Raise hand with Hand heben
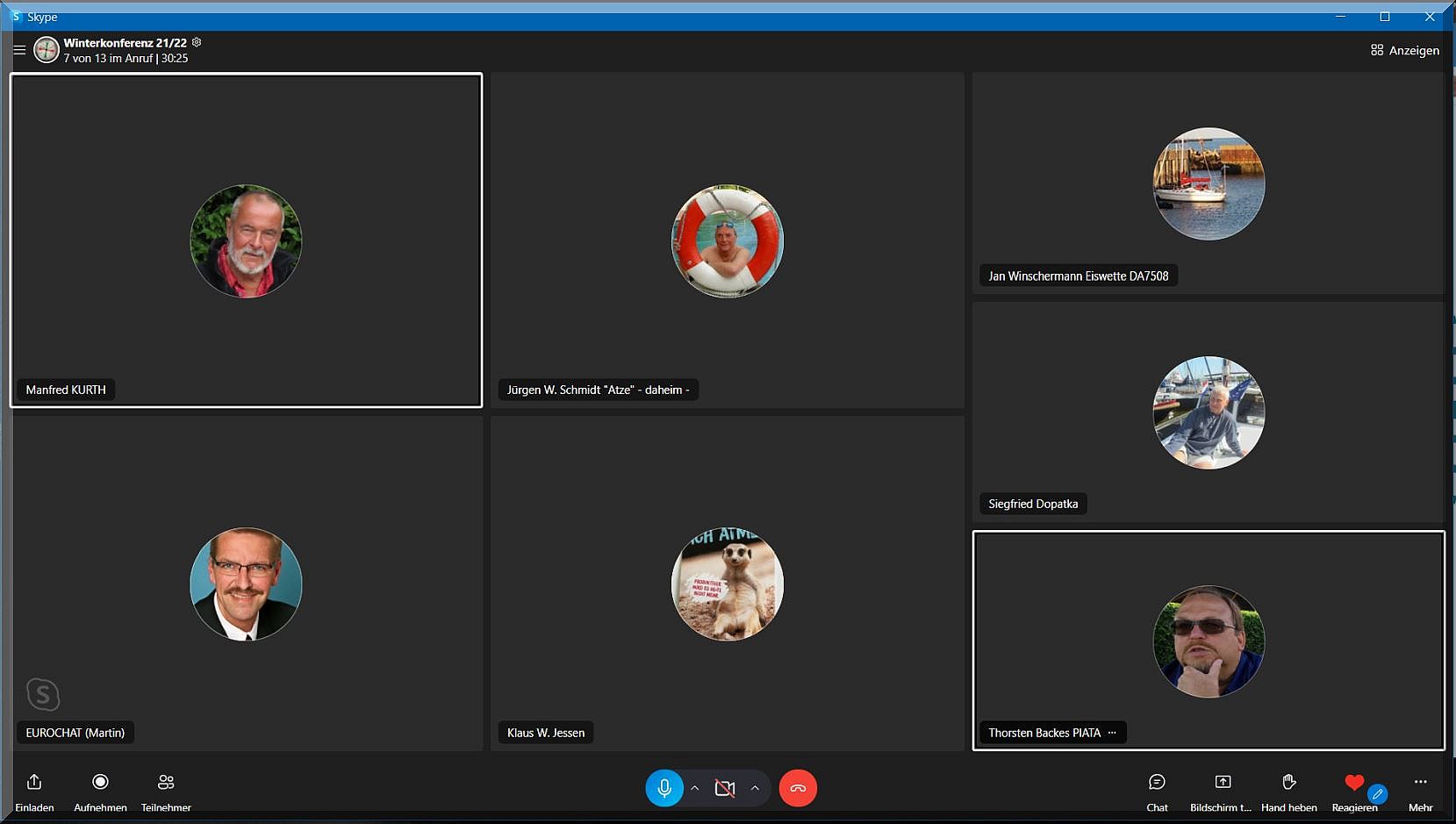 coord(1288,783)
